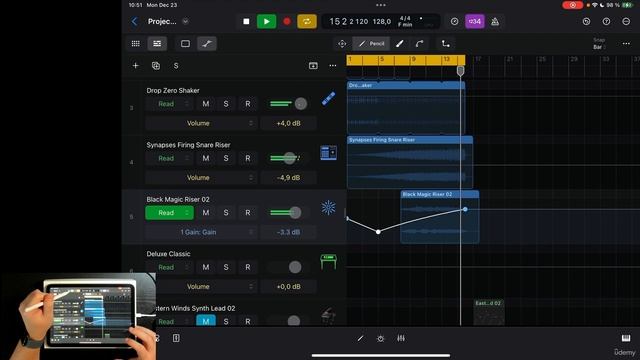
Task: Open the Drop Zero Shaker shaker instrument icon
Action: tap(329, 98)
